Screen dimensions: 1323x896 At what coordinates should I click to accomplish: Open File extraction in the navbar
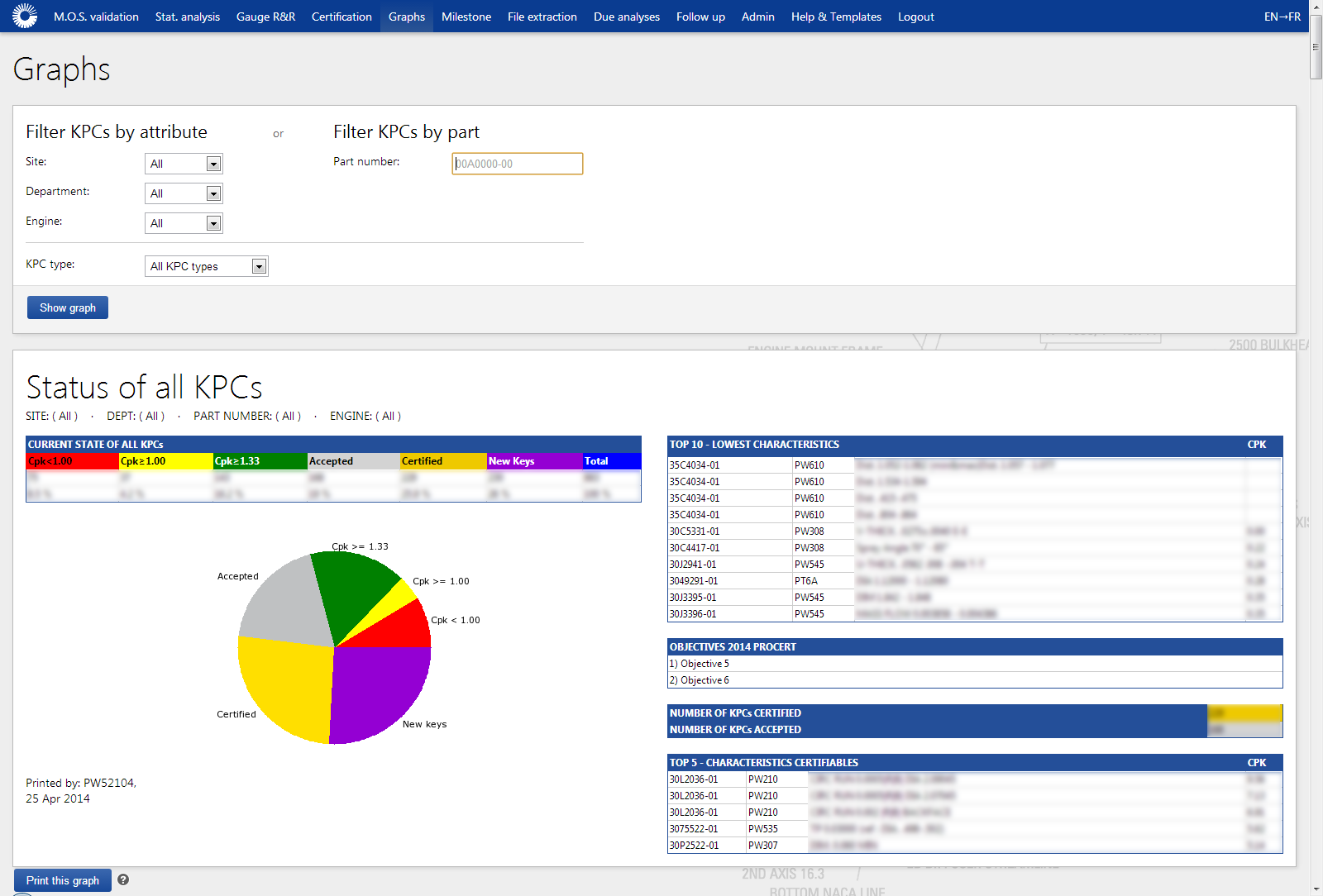[542, 17]
